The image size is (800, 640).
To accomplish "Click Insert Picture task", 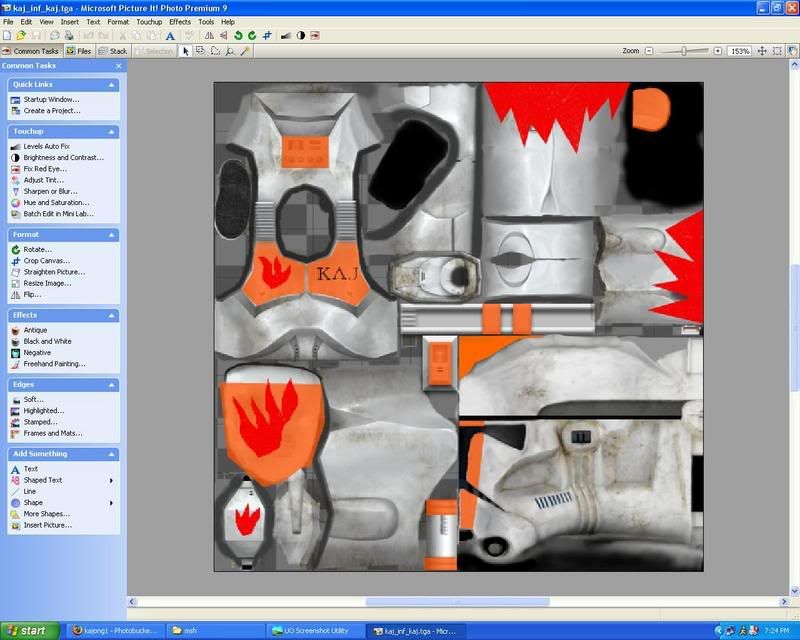I will [47, 525].
